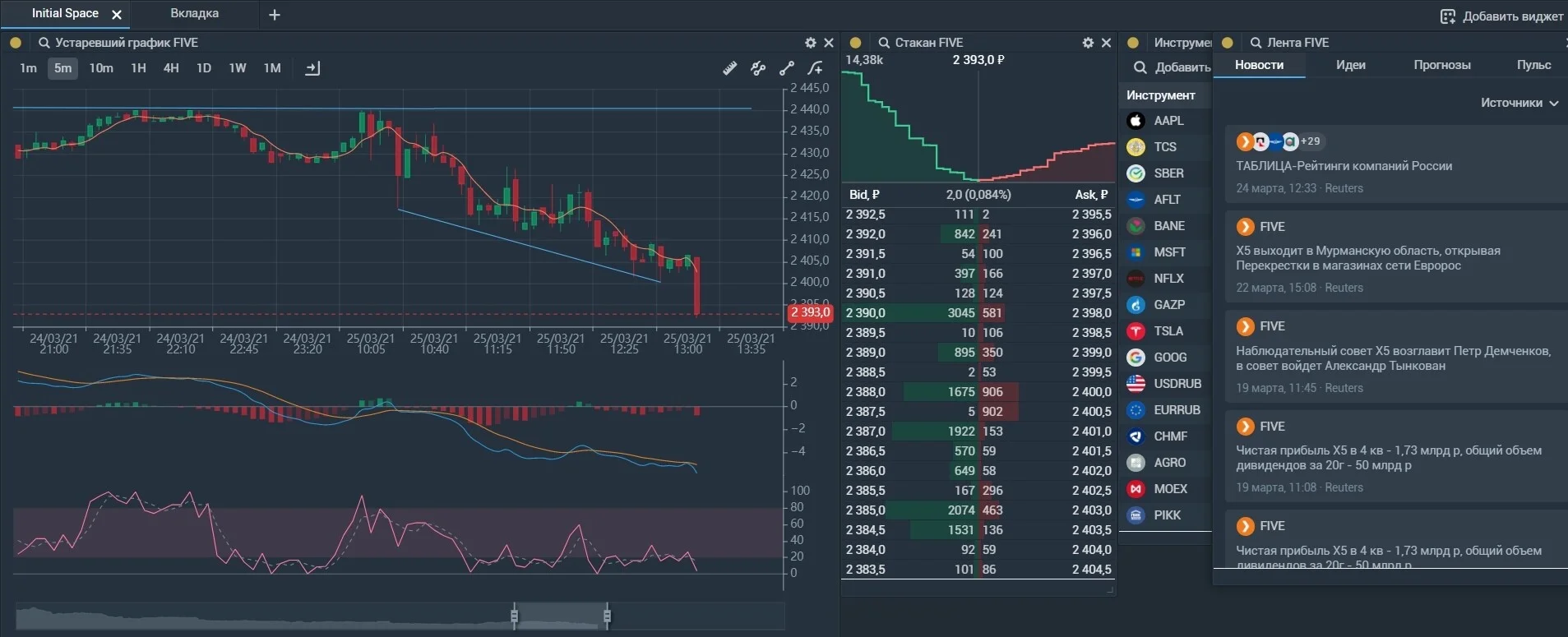
Task: Click the Apple logo beside AAPL
Action: [x=1136, y=121]
